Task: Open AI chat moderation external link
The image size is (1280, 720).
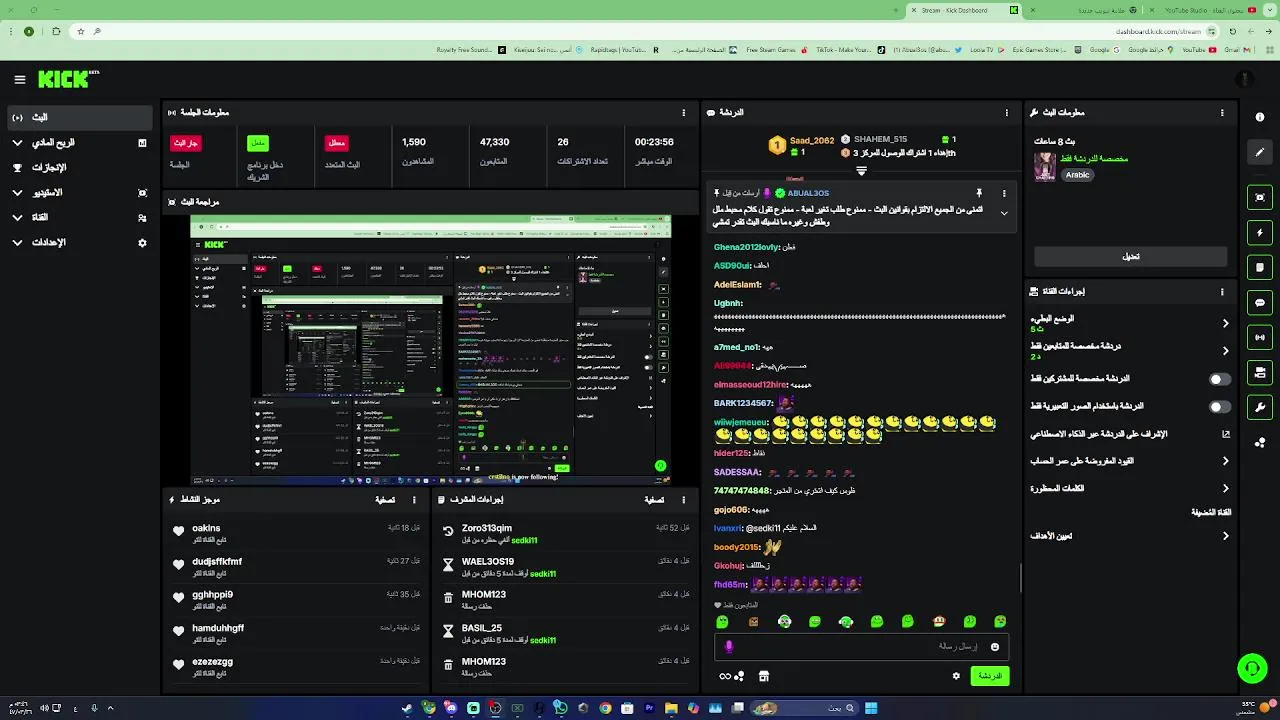Action: [x=1226, y=434]
